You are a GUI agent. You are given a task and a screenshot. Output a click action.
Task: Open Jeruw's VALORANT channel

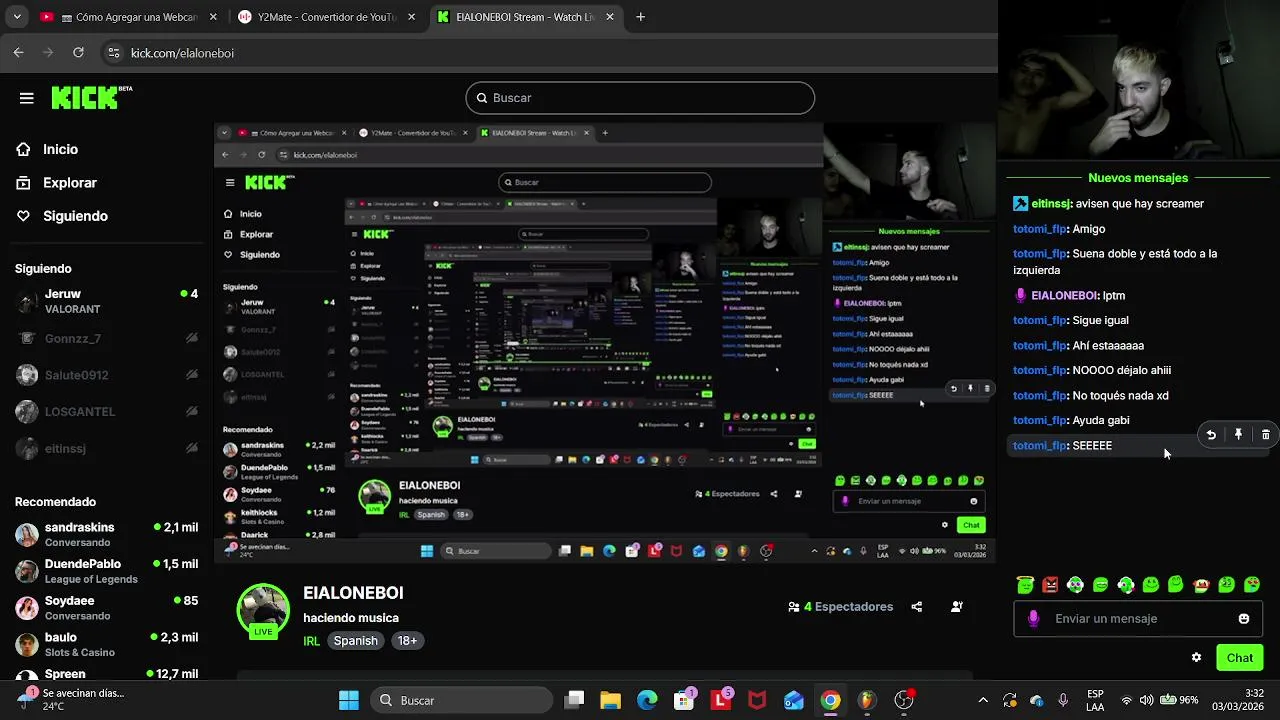106,301
